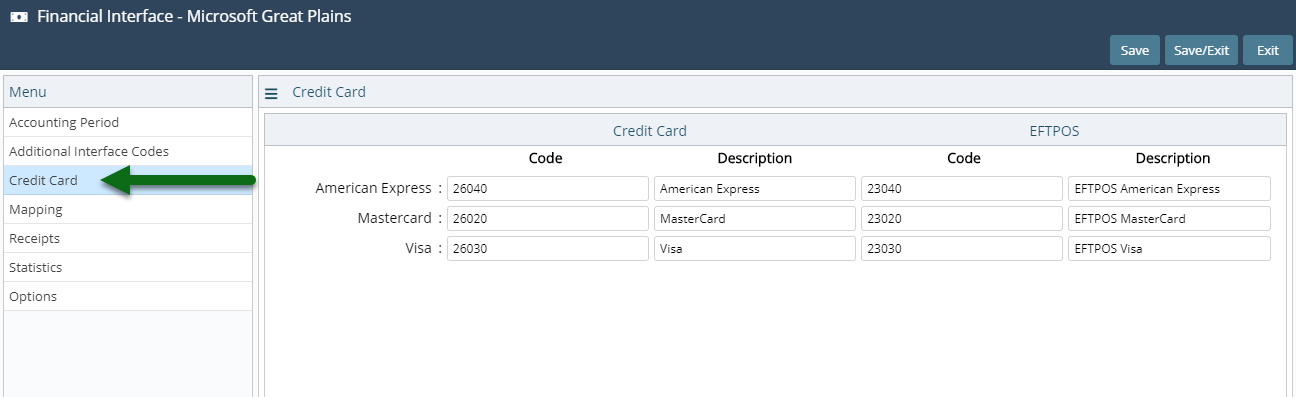The image size is (1296, 397).
Task: Click American Express EFTPOS code field 23040
Action: click(x=962, y=188)
